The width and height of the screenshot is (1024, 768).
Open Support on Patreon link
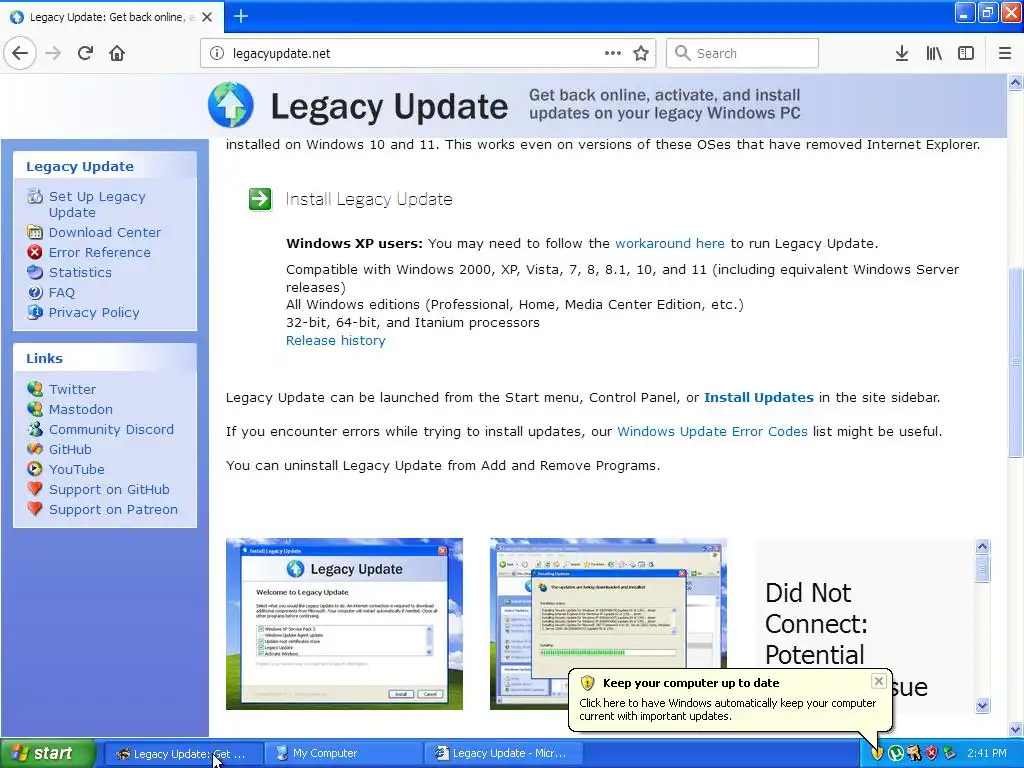113,509
